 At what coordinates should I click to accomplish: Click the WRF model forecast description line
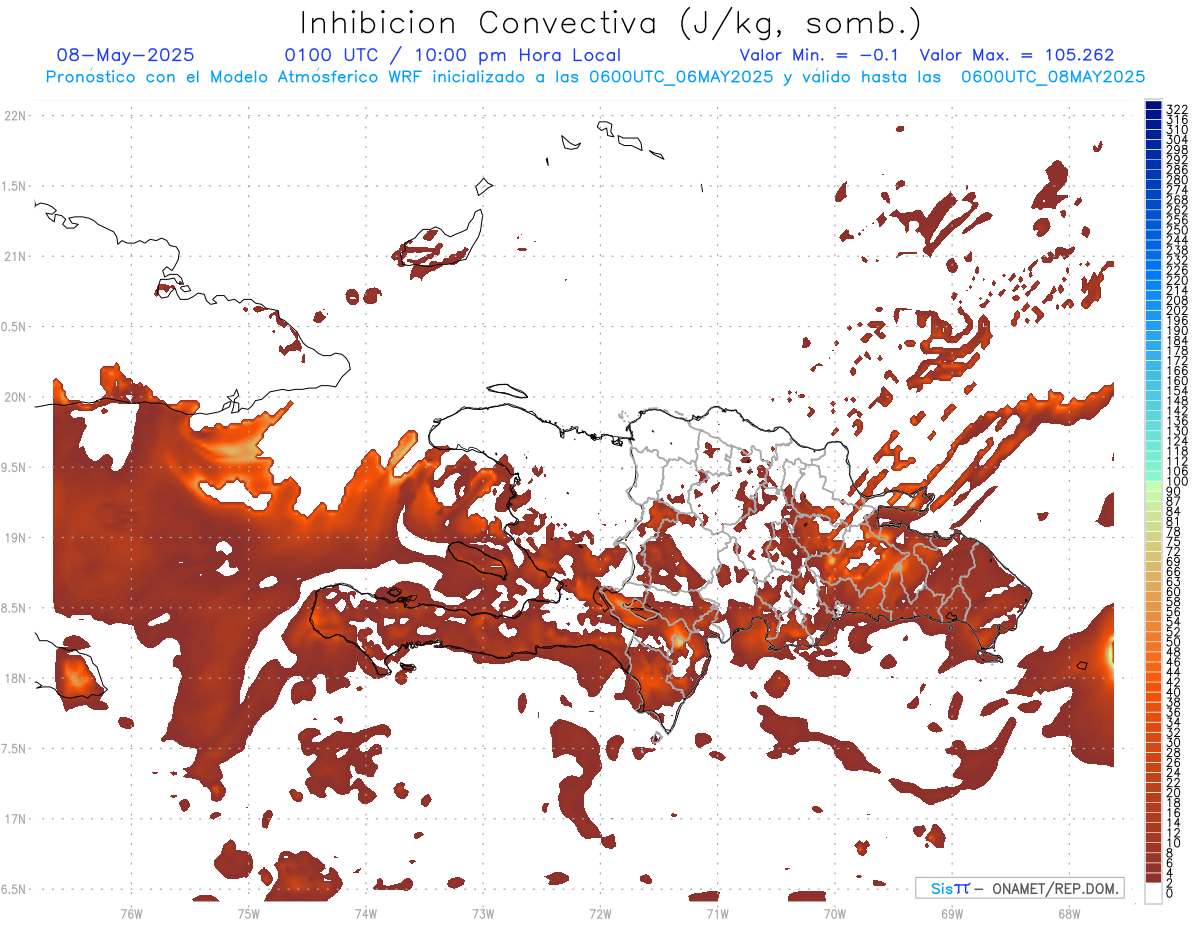click(x=595, y=77)
